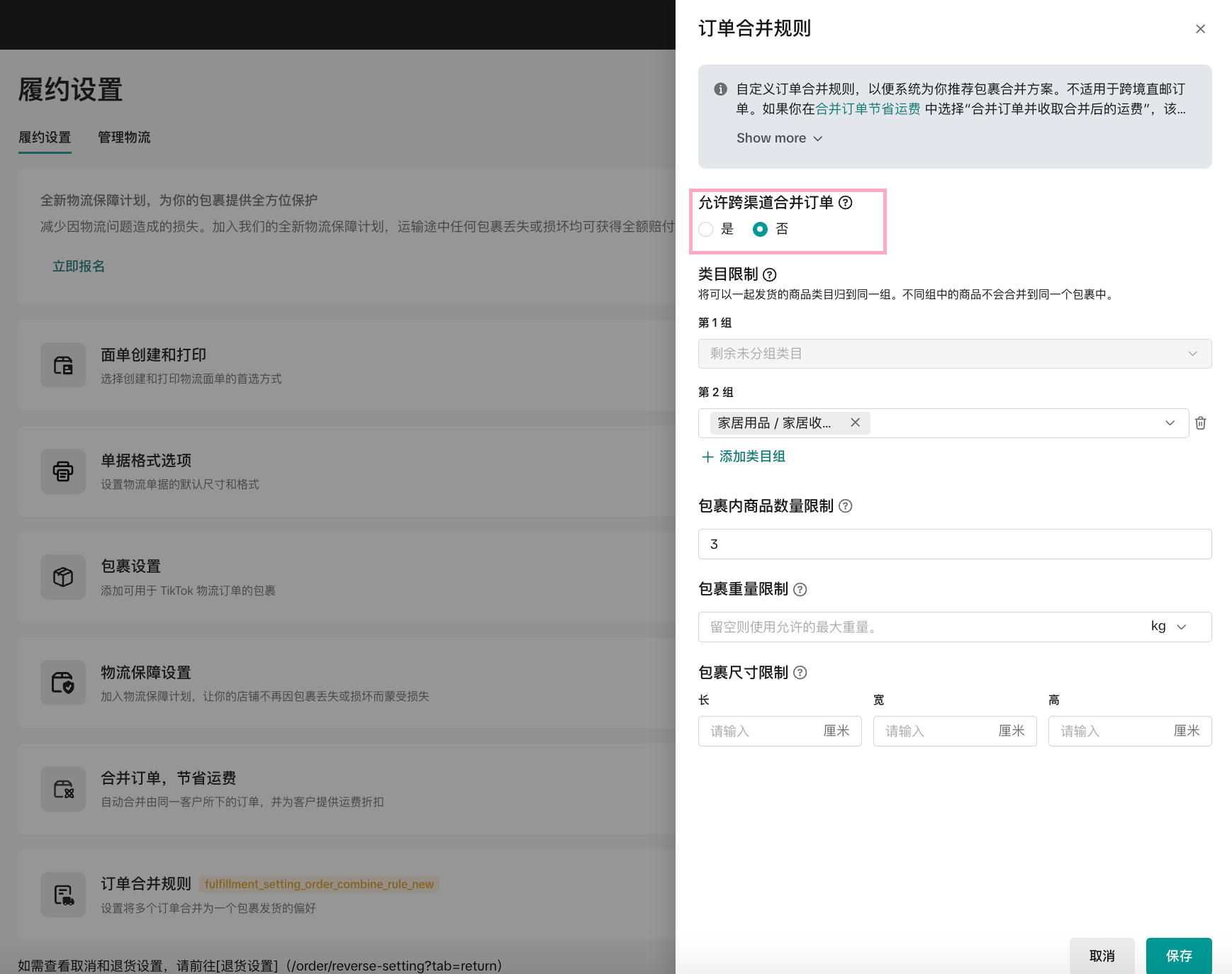Screen dimensions: 1232x974
Task: Open help icon beside 包裹尺寸限制
Action: 800,673
